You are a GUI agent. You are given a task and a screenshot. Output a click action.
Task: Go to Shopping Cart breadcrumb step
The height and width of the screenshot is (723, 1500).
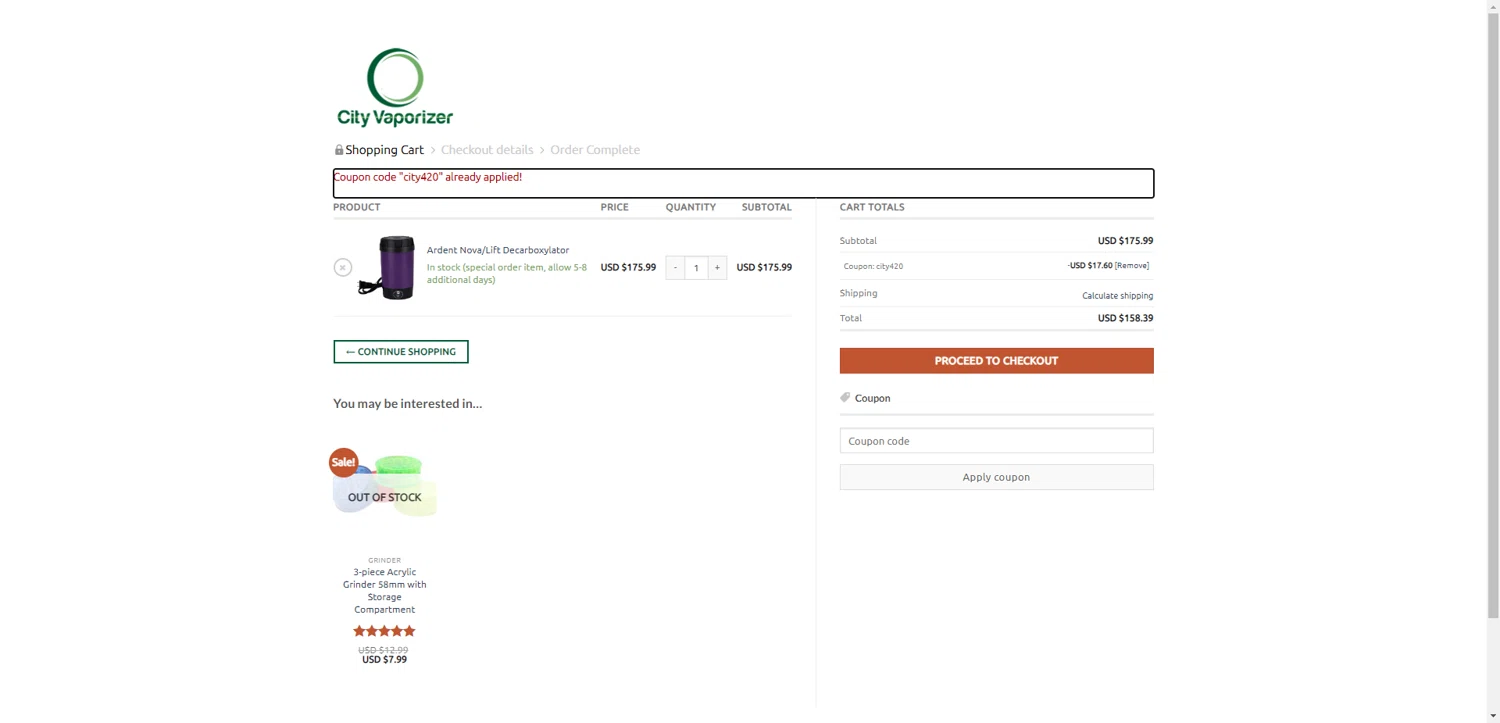[x=384, y=150]
